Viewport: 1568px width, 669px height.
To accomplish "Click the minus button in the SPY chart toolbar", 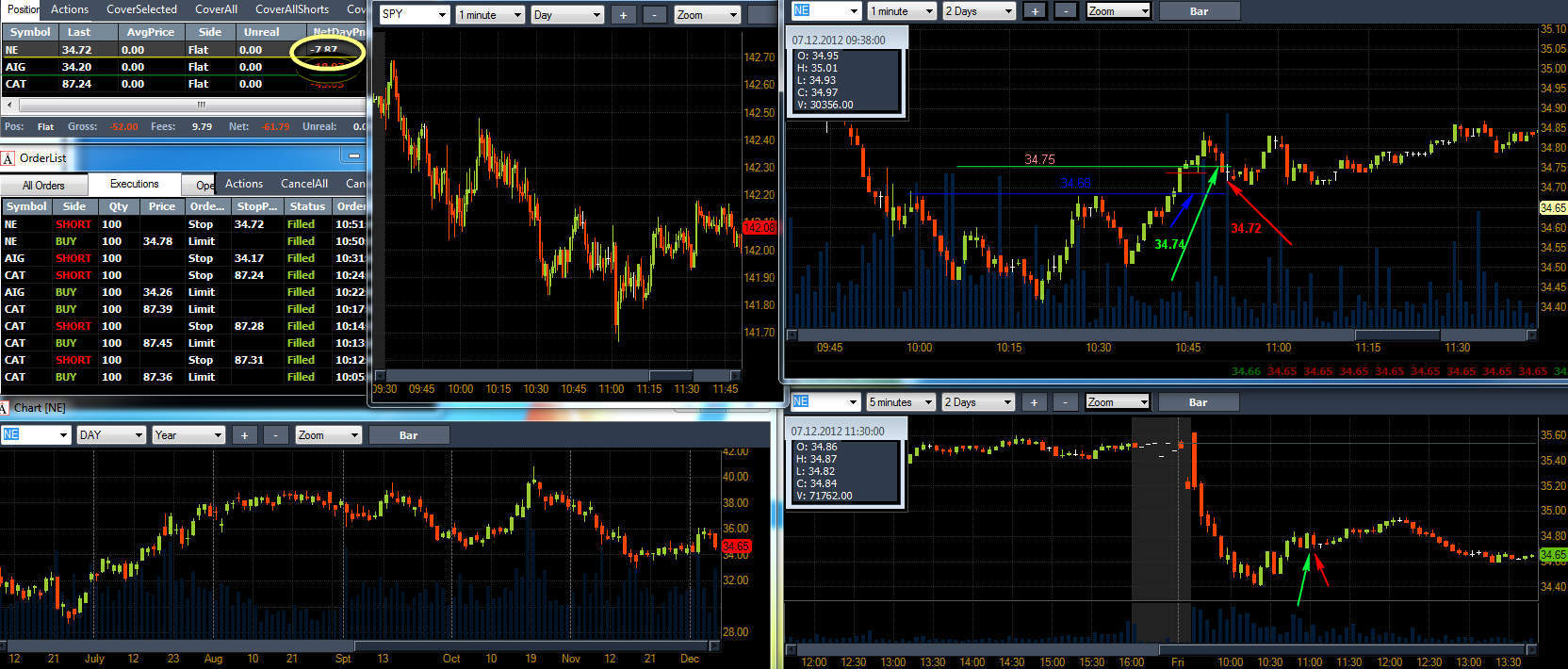I will click(654, 15).
